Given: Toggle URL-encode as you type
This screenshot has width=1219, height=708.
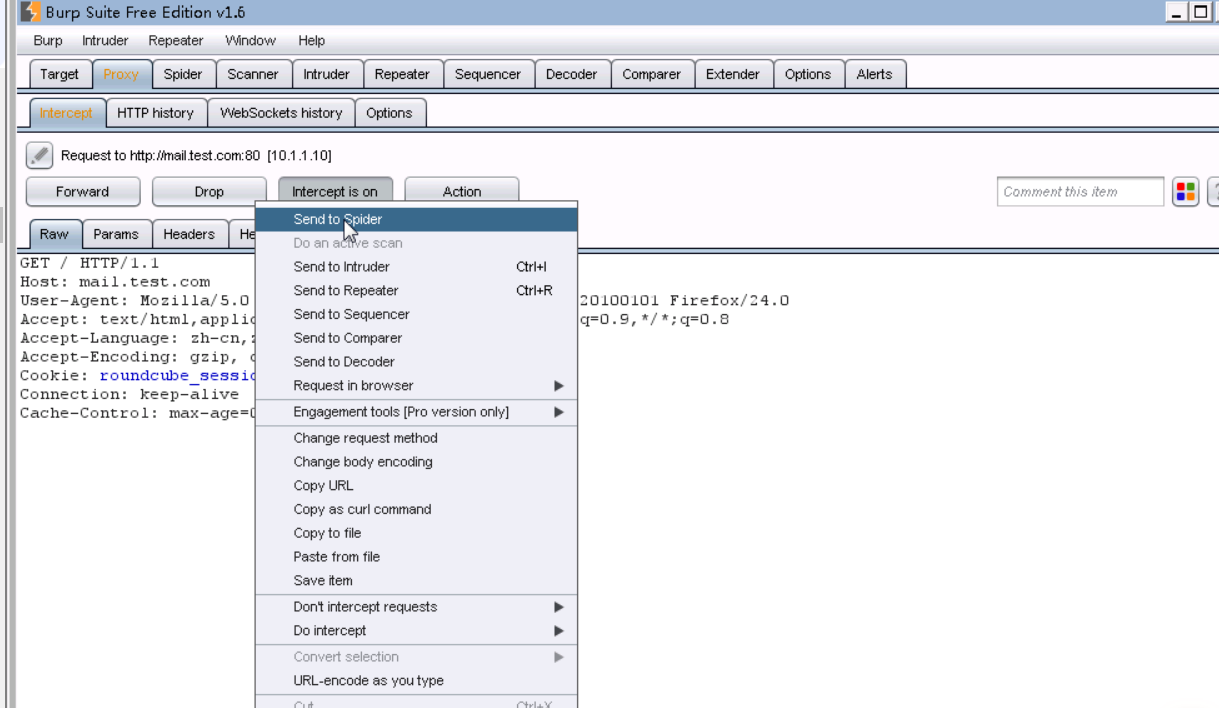Looking at the screenshot, I should pos(416,681).
